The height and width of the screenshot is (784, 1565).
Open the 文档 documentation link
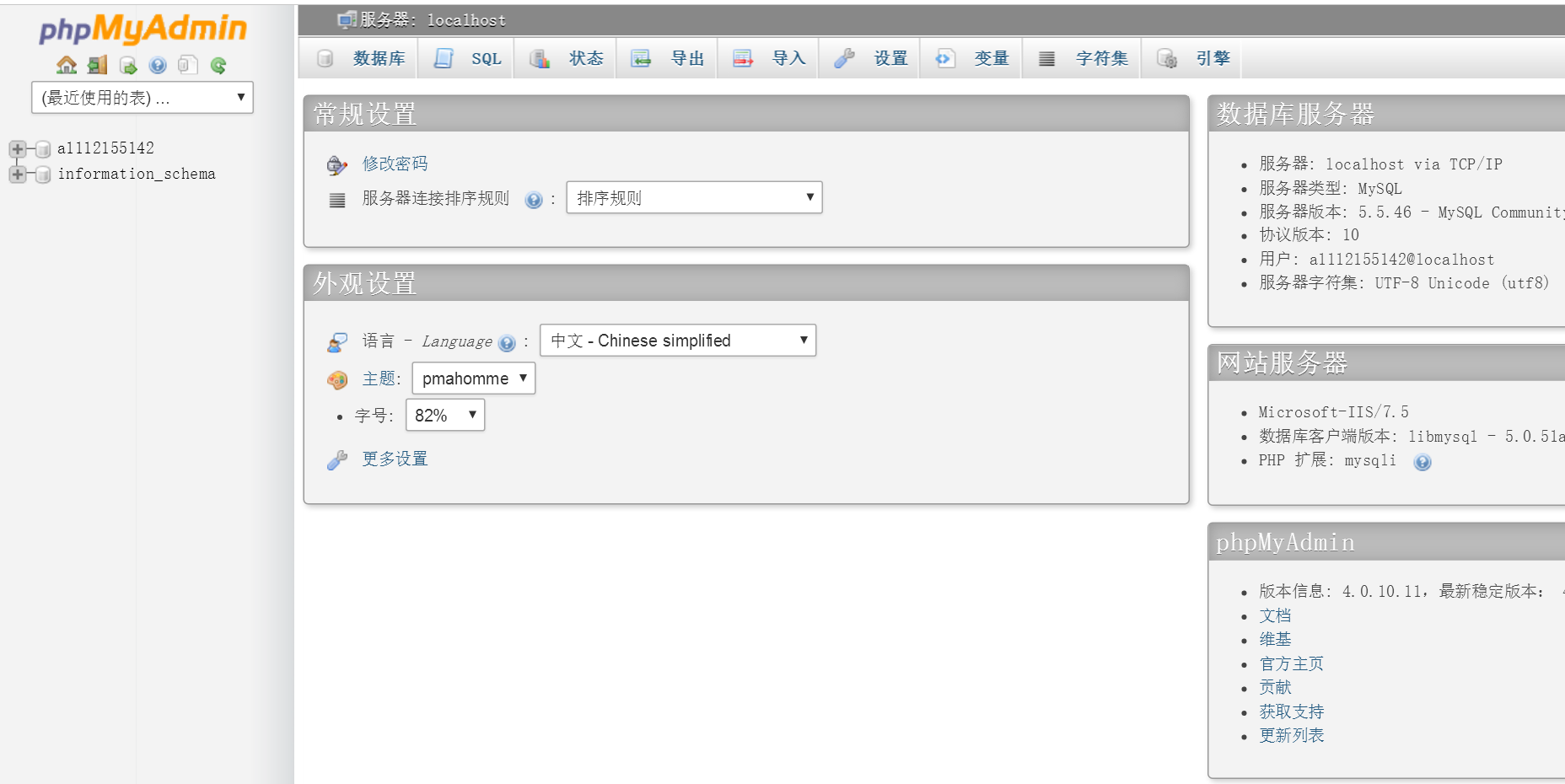tap(1275, 615)
